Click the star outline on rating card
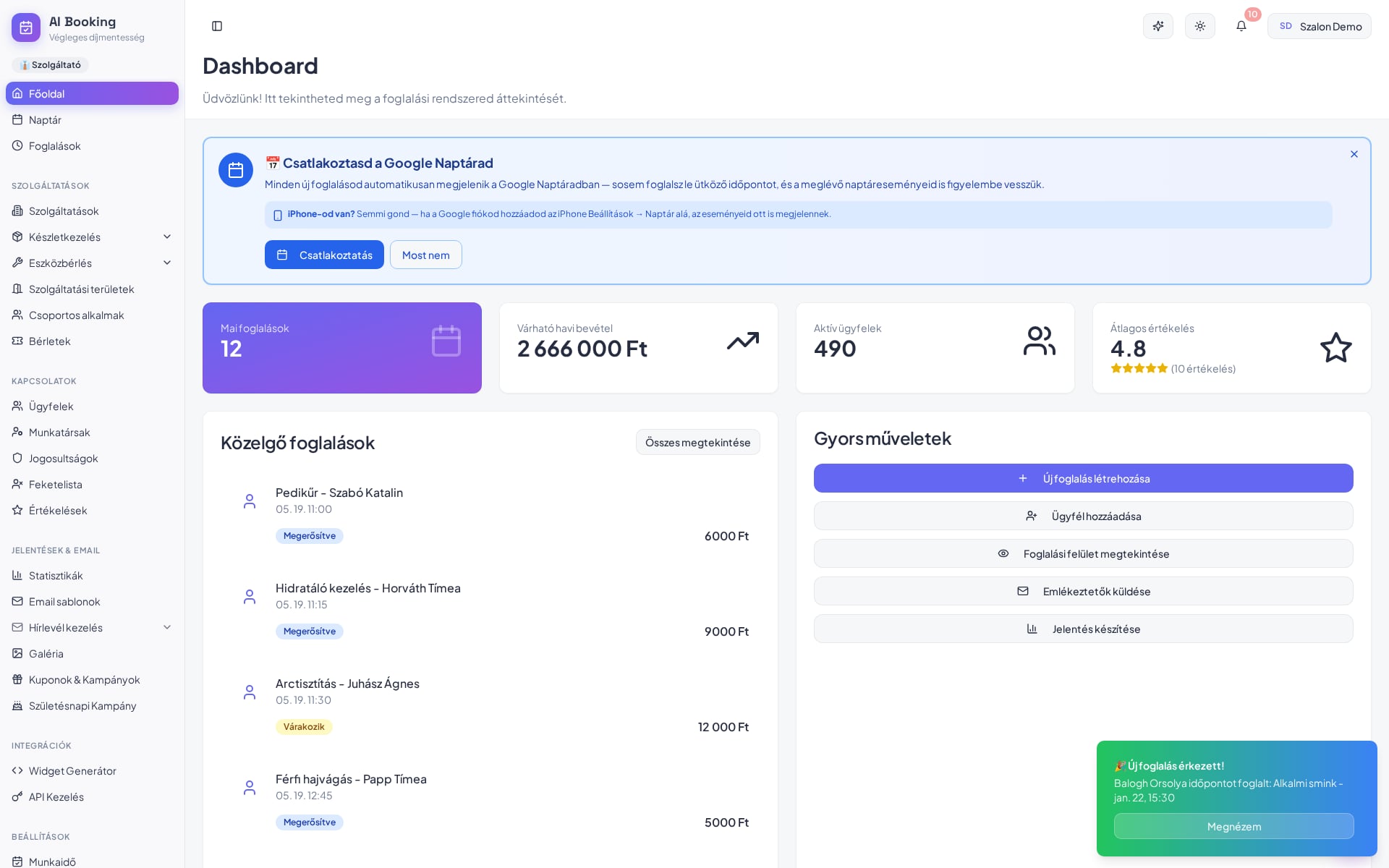The width and height of the screenshot is (1389, 868). coord(1336,348)
